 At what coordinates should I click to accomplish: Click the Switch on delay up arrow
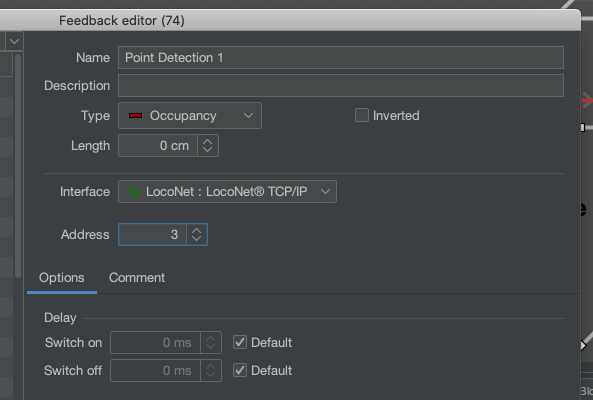(211, 339)
